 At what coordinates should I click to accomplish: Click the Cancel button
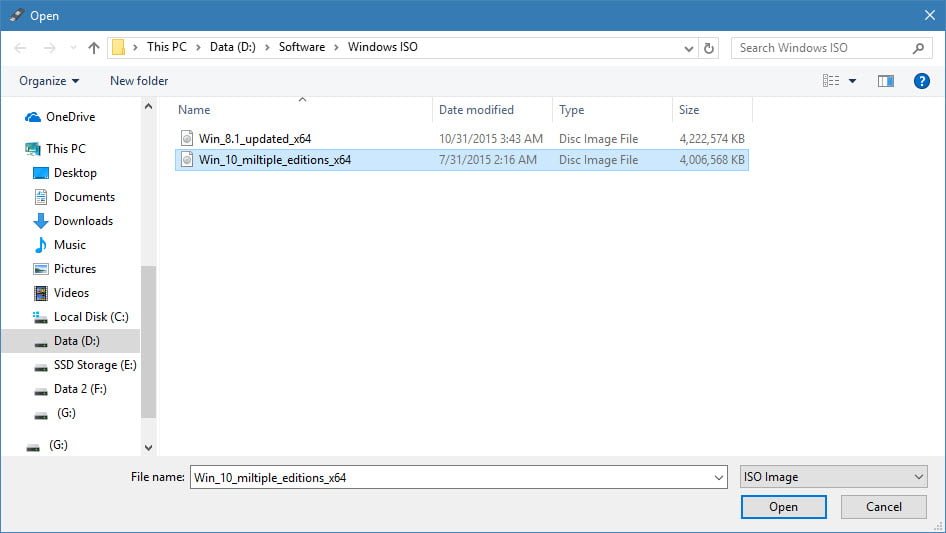884,507
